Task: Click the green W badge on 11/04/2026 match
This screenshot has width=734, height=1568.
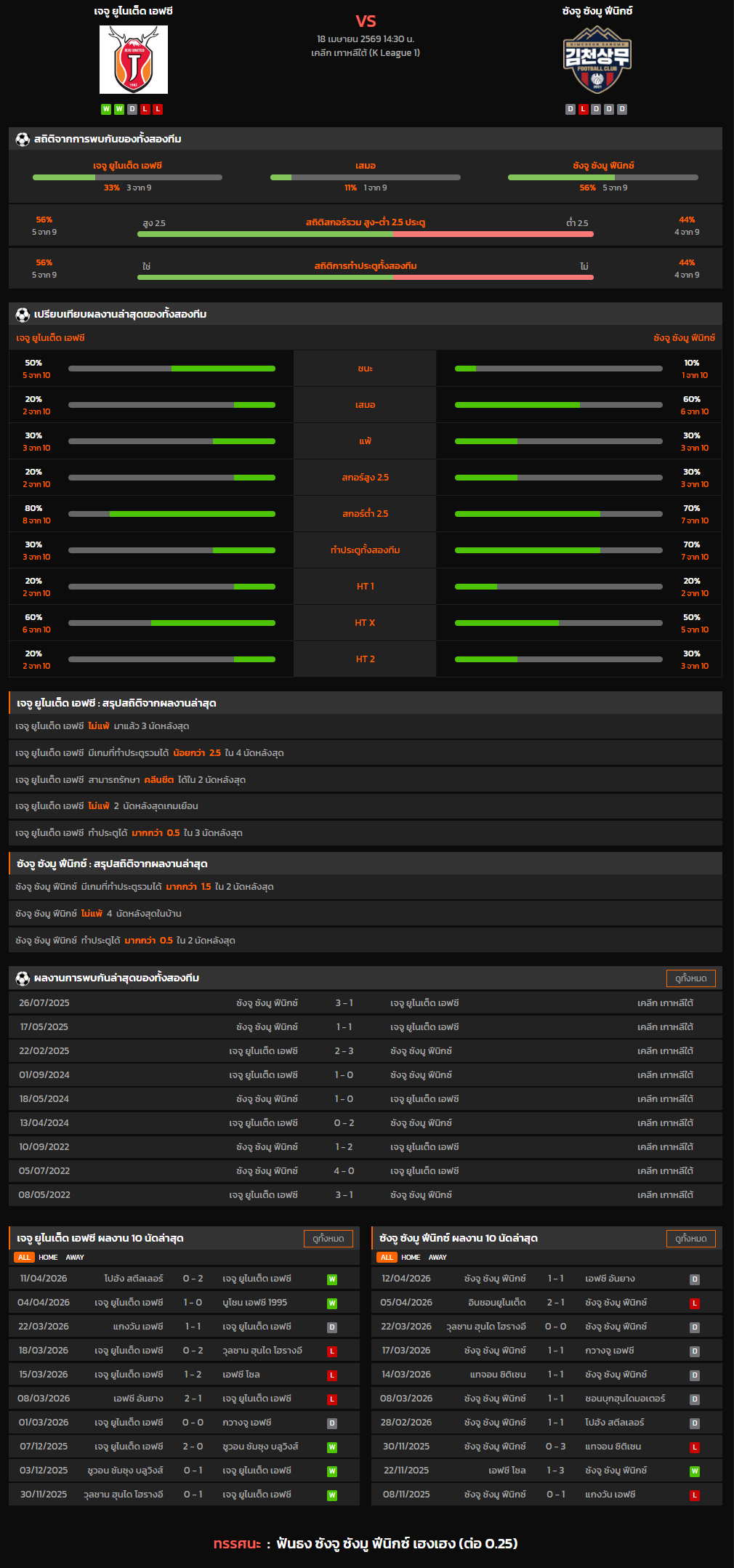Action: tap(331, 1279)
